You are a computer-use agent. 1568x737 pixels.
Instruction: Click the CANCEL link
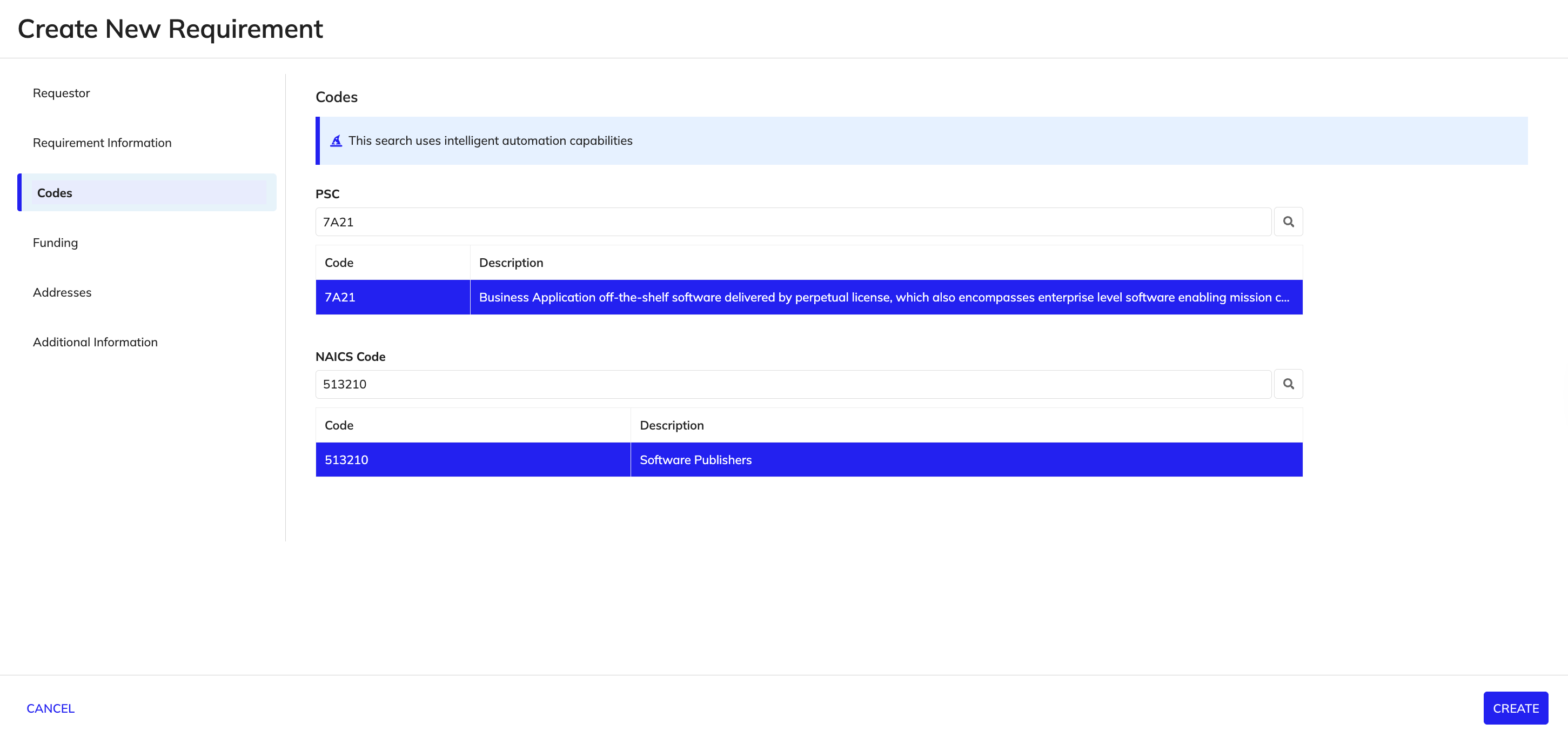51,709
